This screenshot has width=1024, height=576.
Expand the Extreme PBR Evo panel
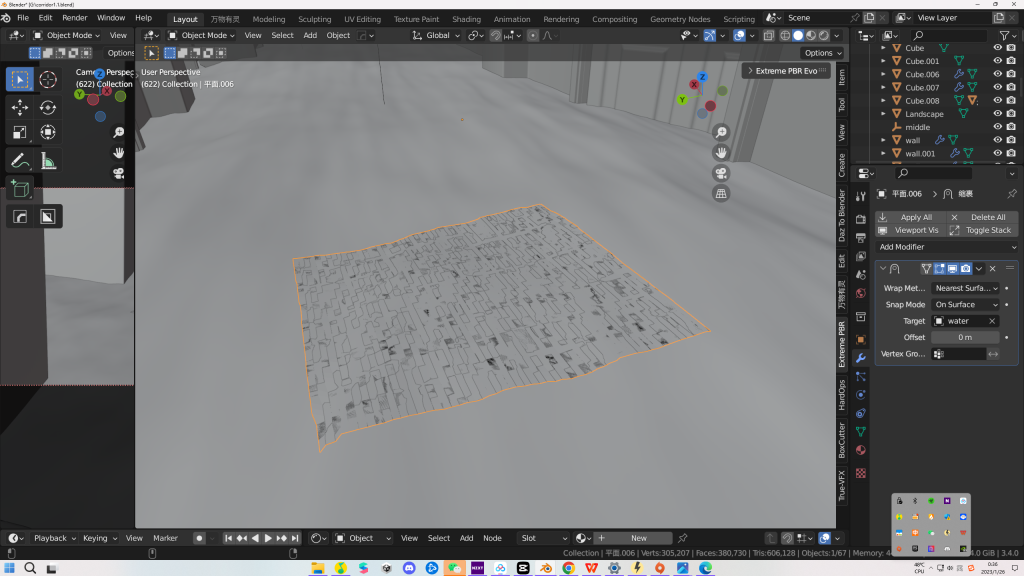pos(786,71)
